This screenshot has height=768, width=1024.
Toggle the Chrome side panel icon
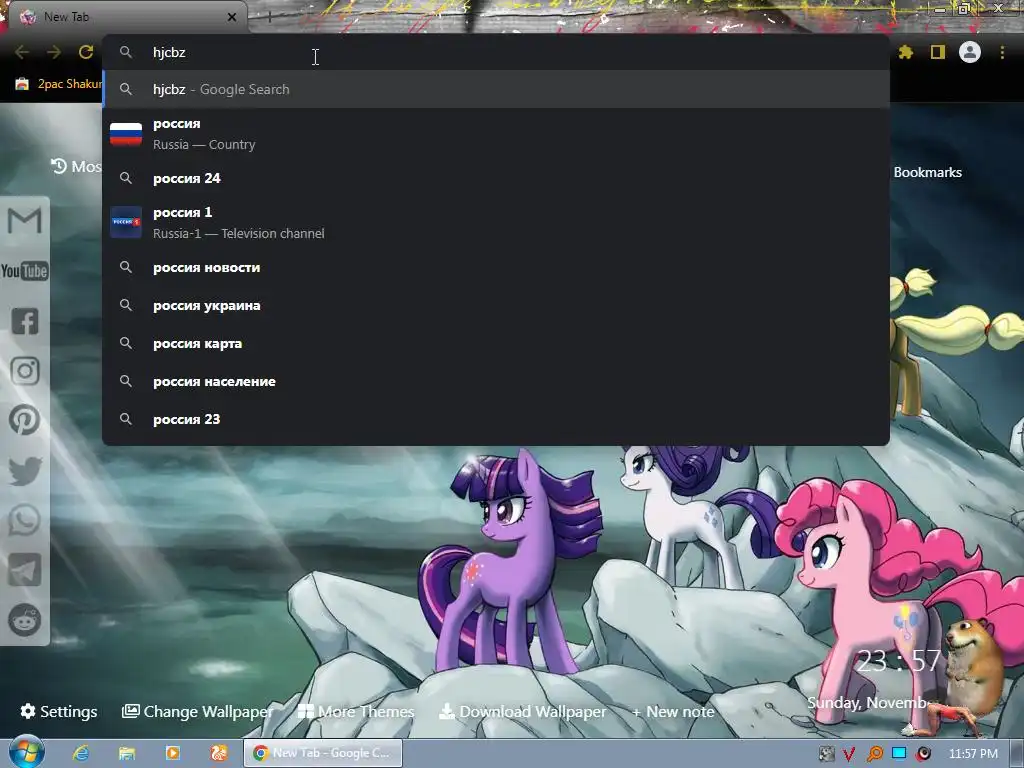[938, 52]
